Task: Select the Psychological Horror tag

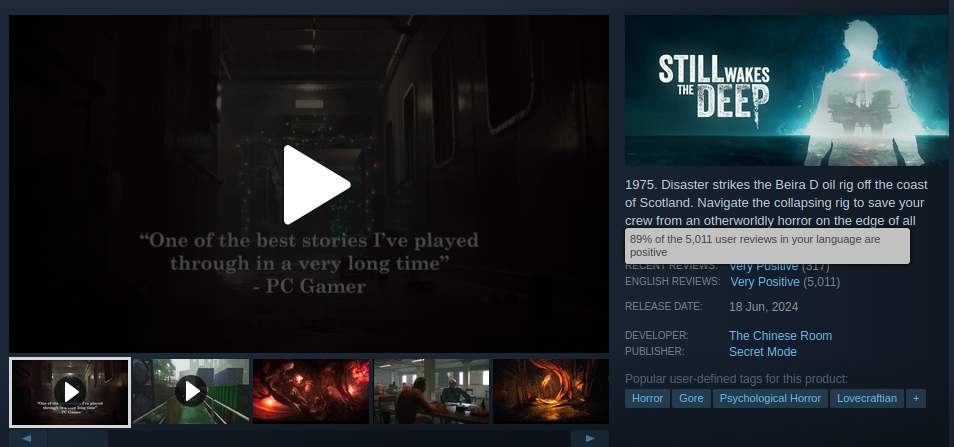Action: [770, 398]
